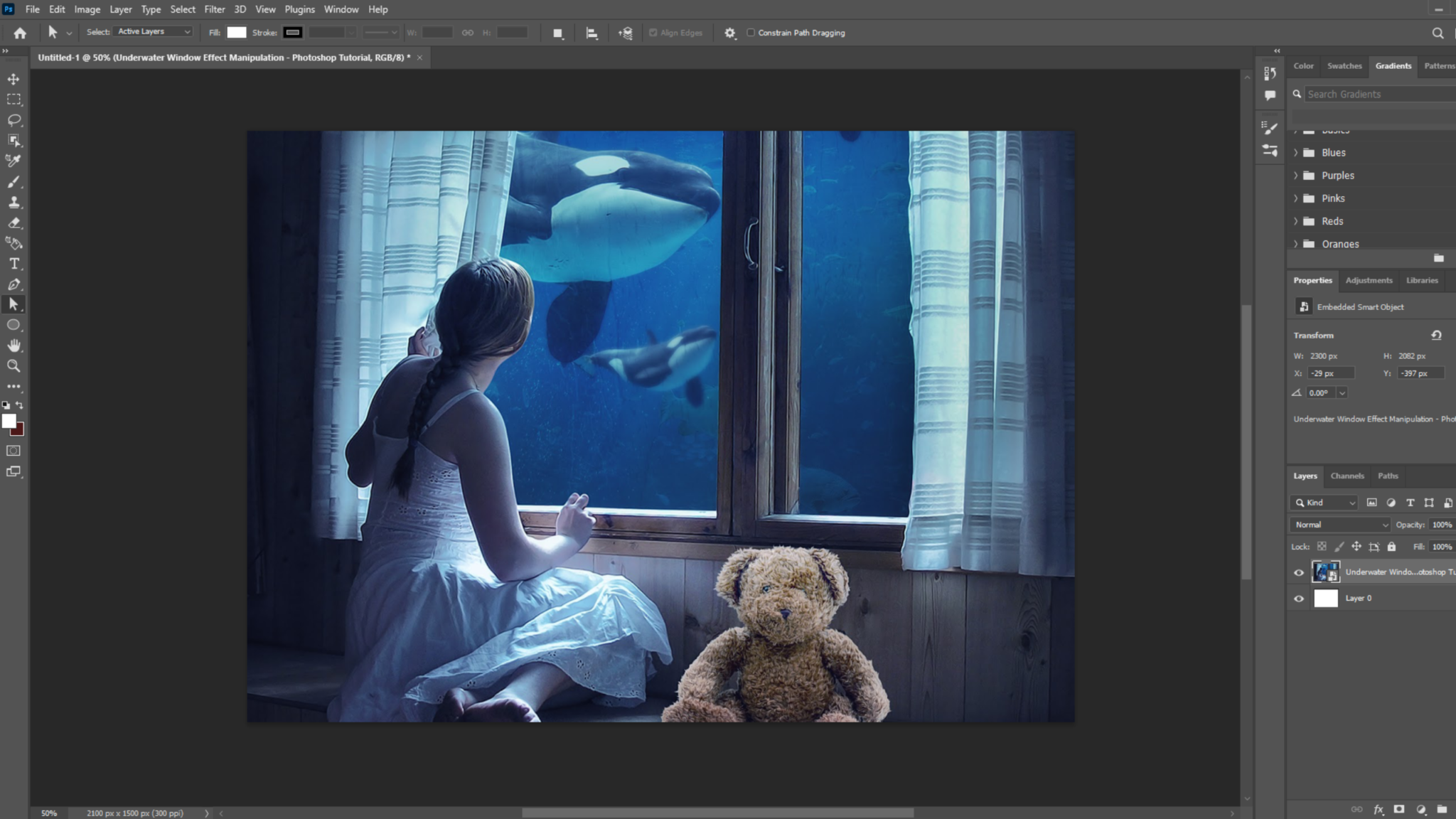The width and height of the screenshot is (1456, 819).
Task: Select the Type tool
Action: 14,264
